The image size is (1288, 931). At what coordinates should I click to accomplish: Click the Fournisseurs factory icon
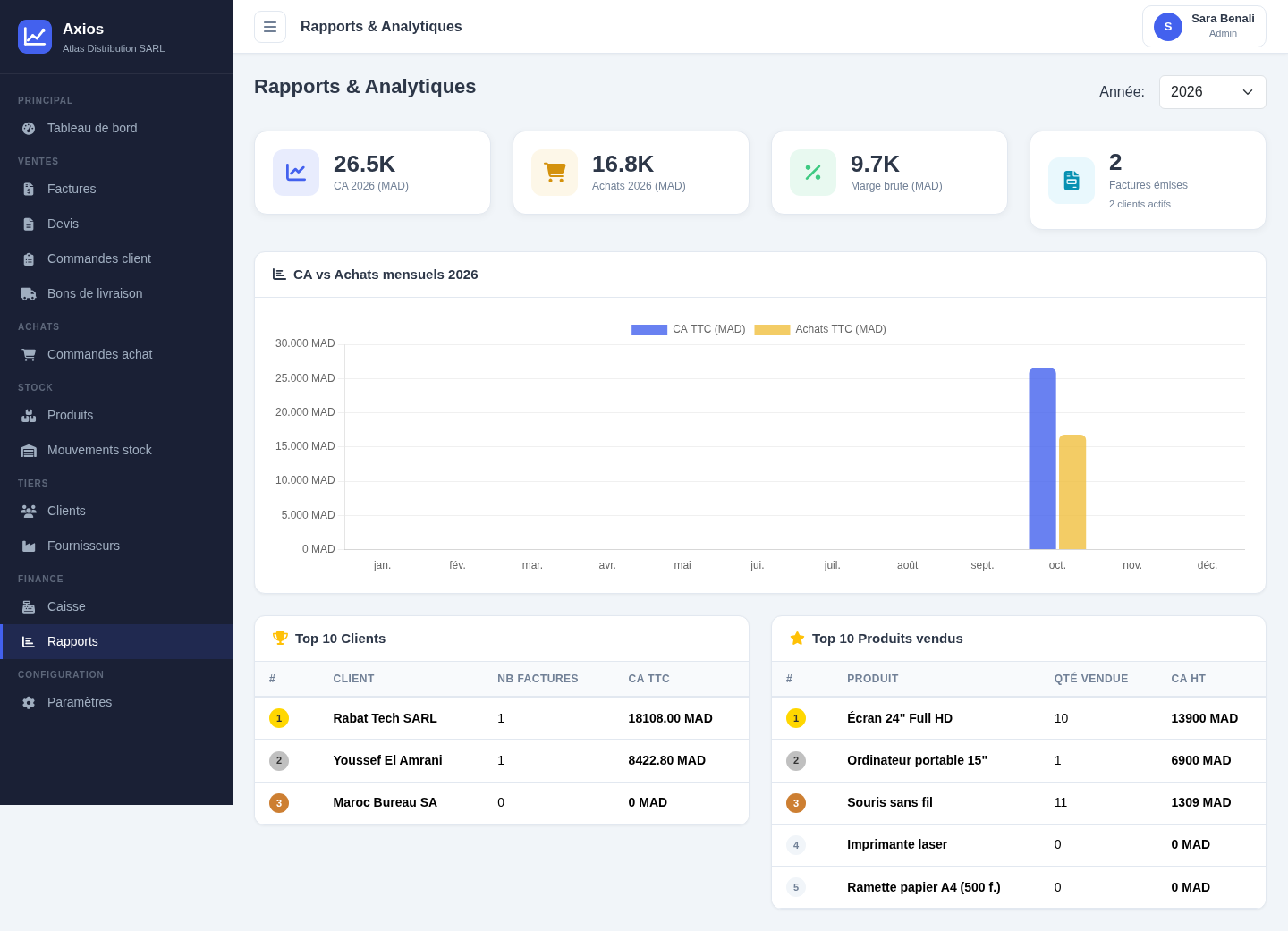pyautogui.click(x=29, y=546)
